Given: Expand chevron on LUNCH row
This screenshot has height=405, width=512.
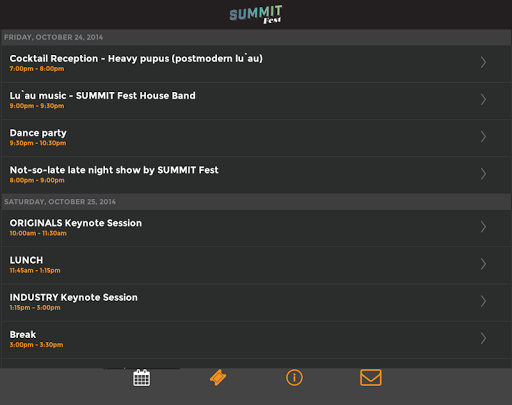Looking at the screenshot, I should click(x=483, y=264).
